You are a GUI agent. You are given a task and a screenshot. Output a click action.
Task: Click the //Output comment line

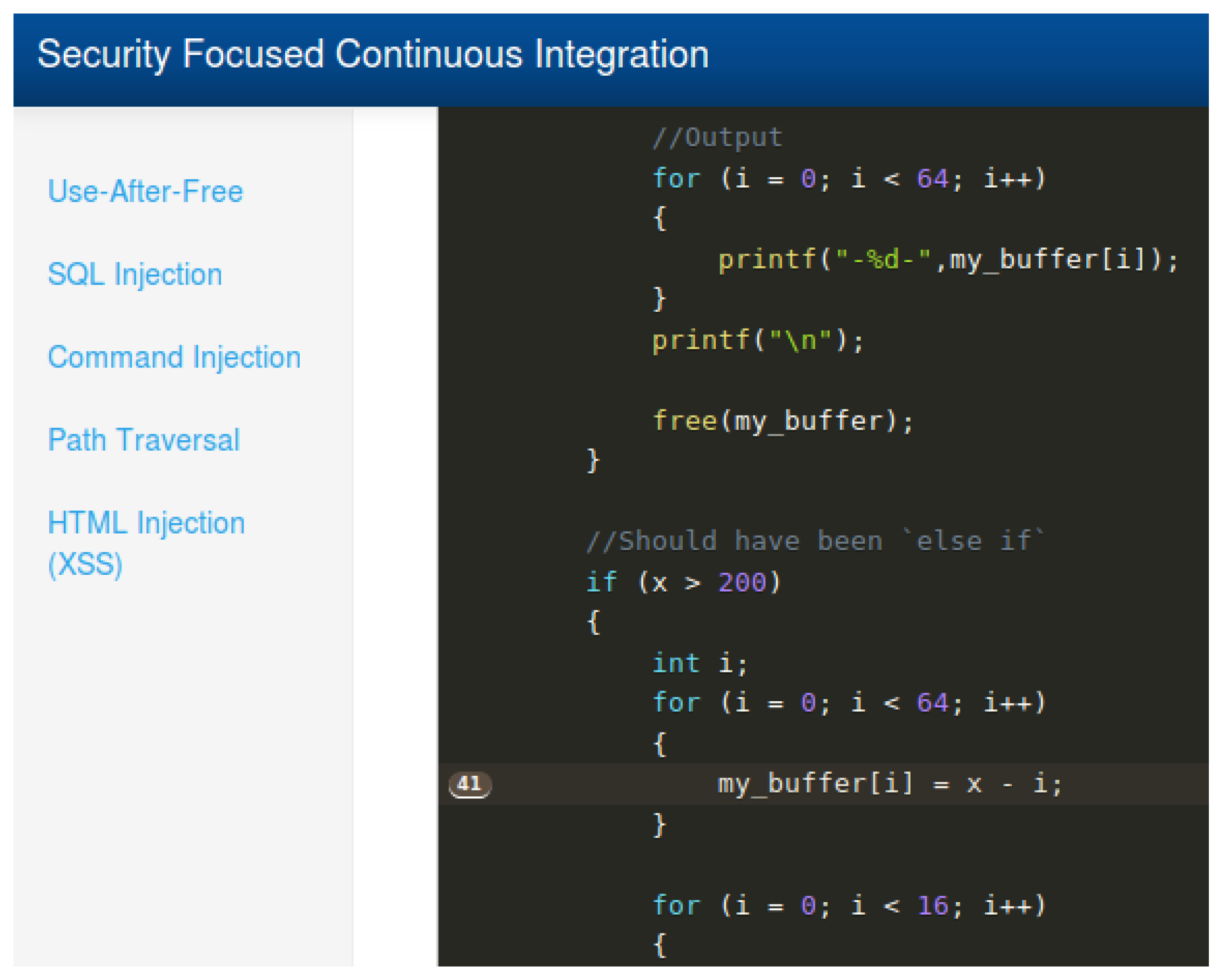tap(717, 138)
